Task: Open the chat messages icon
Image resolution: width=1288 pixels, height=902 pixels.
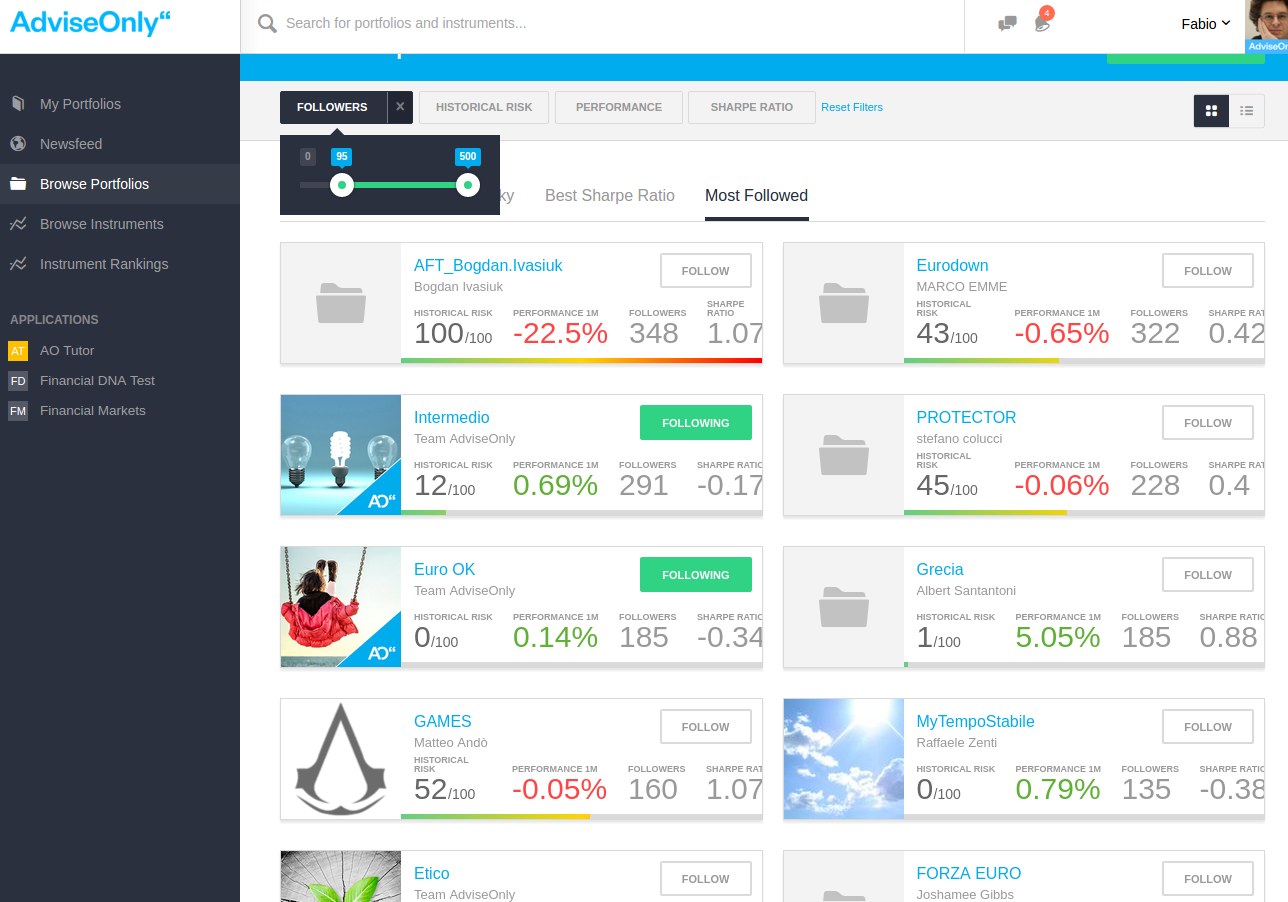Action: point(1007,23)
